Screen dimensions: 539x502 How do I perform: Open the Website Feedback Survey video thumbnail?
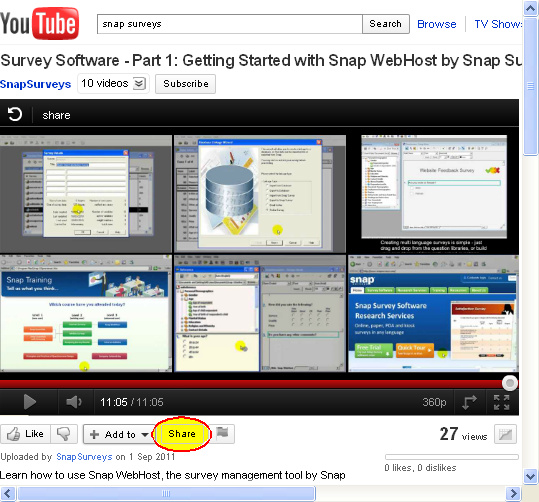point(434,194)
